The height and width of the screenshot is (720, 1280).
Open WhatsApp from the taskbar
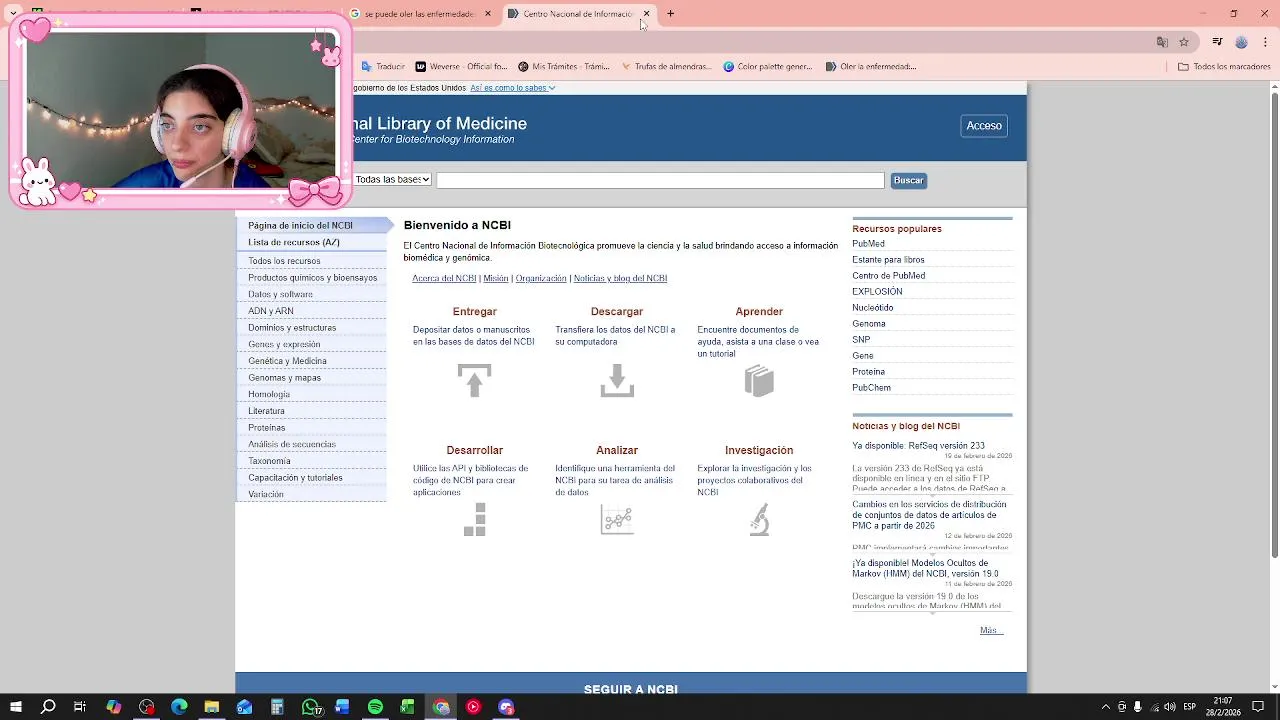310,707
